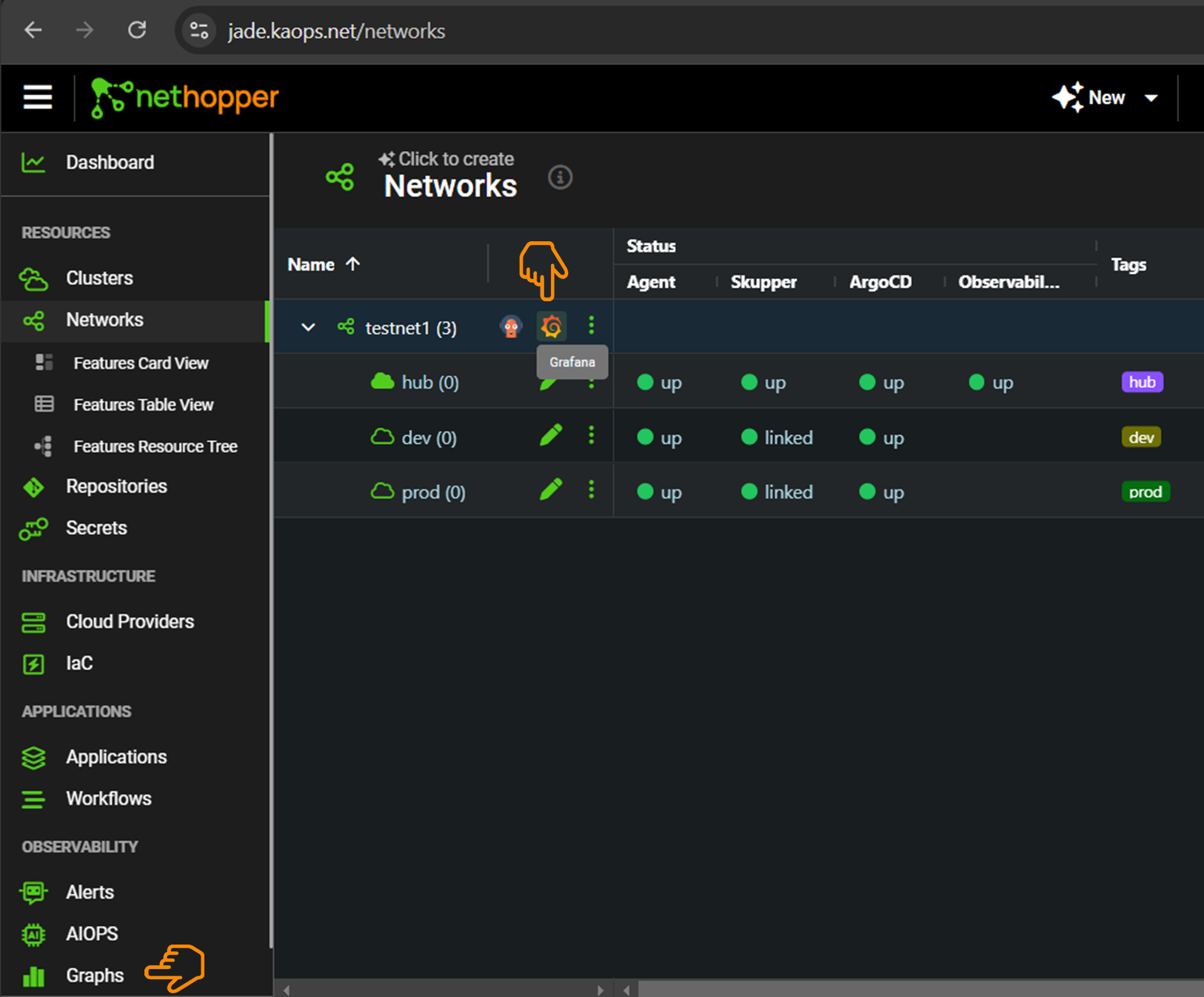Open Features Resource Tree
The image size is (1204, 997).
pyautogui.click(x=136, y=446)
